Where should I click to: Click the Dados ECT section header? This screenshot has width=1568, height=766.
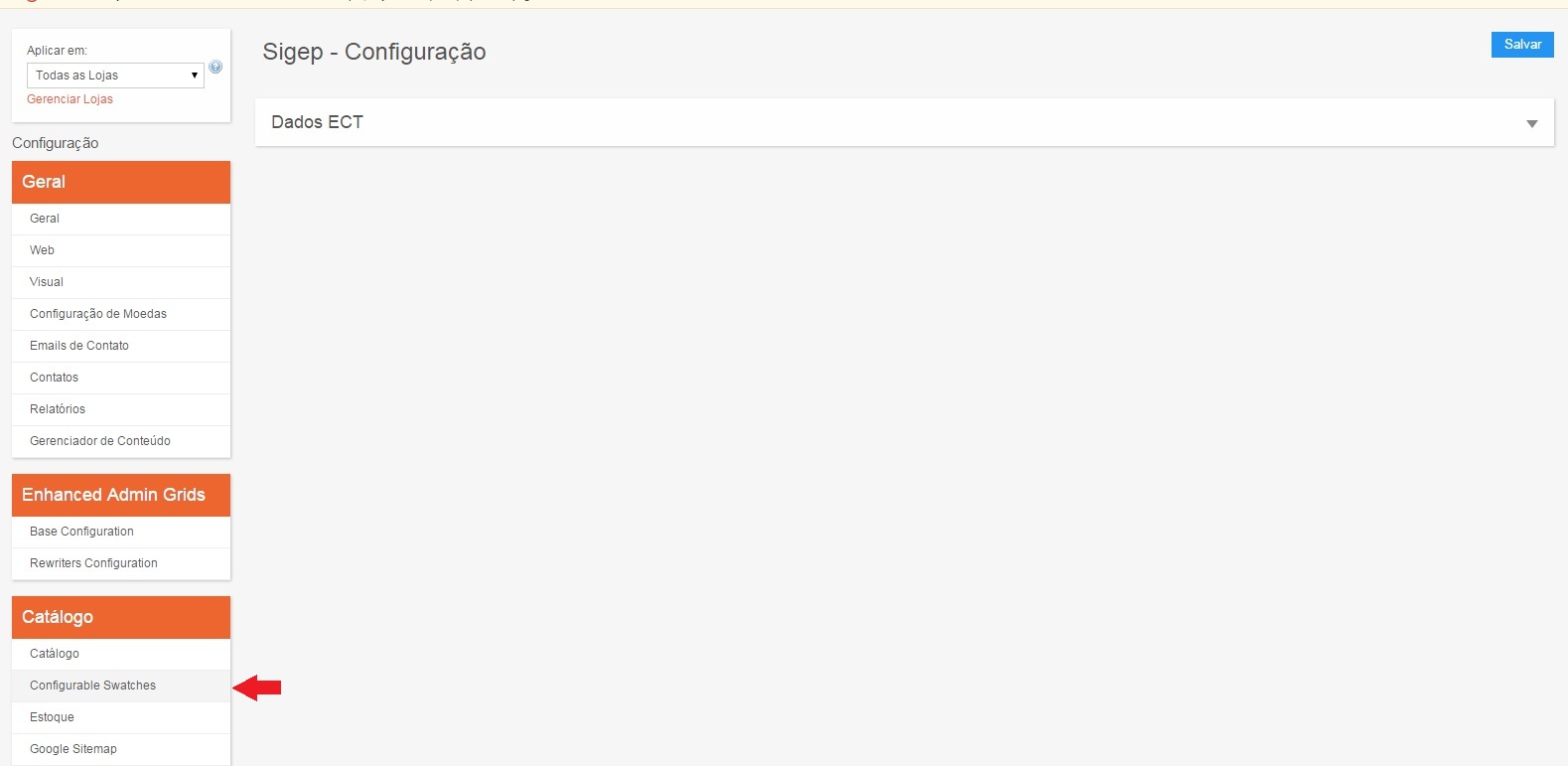(x=904, y=122)
